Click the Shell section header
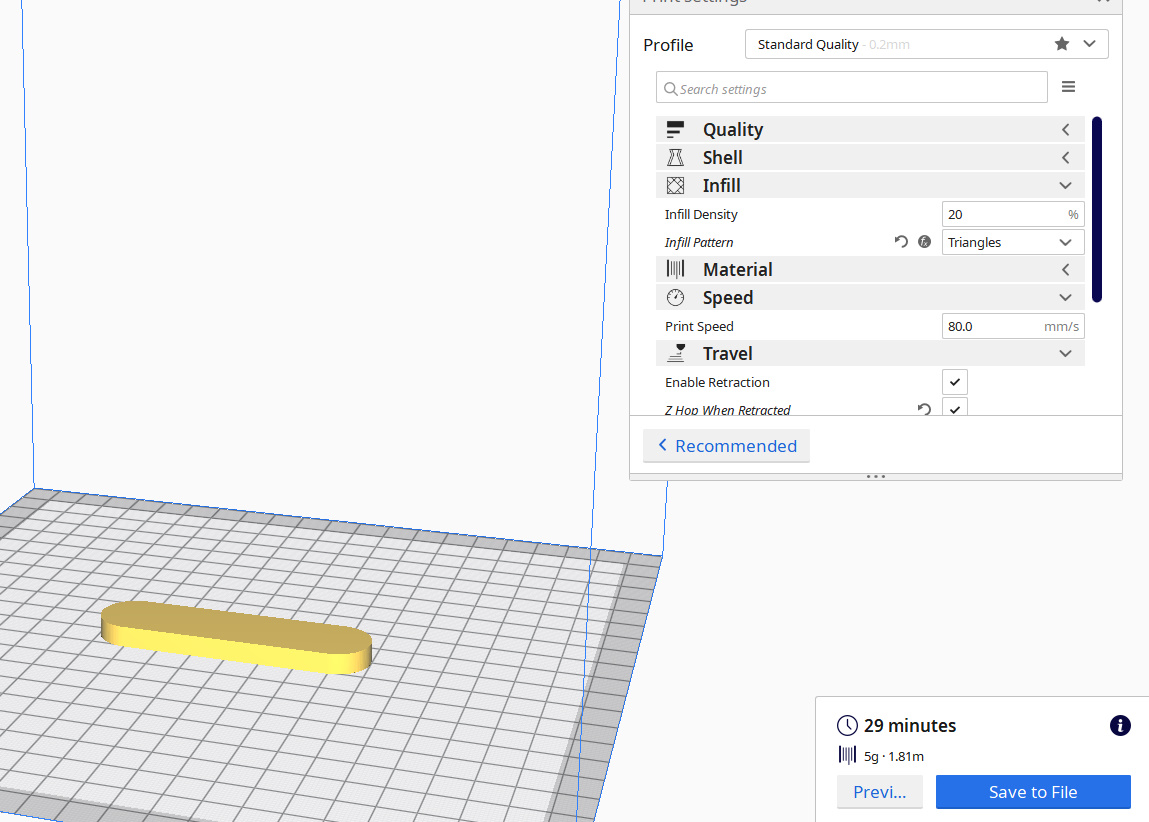 870,158
